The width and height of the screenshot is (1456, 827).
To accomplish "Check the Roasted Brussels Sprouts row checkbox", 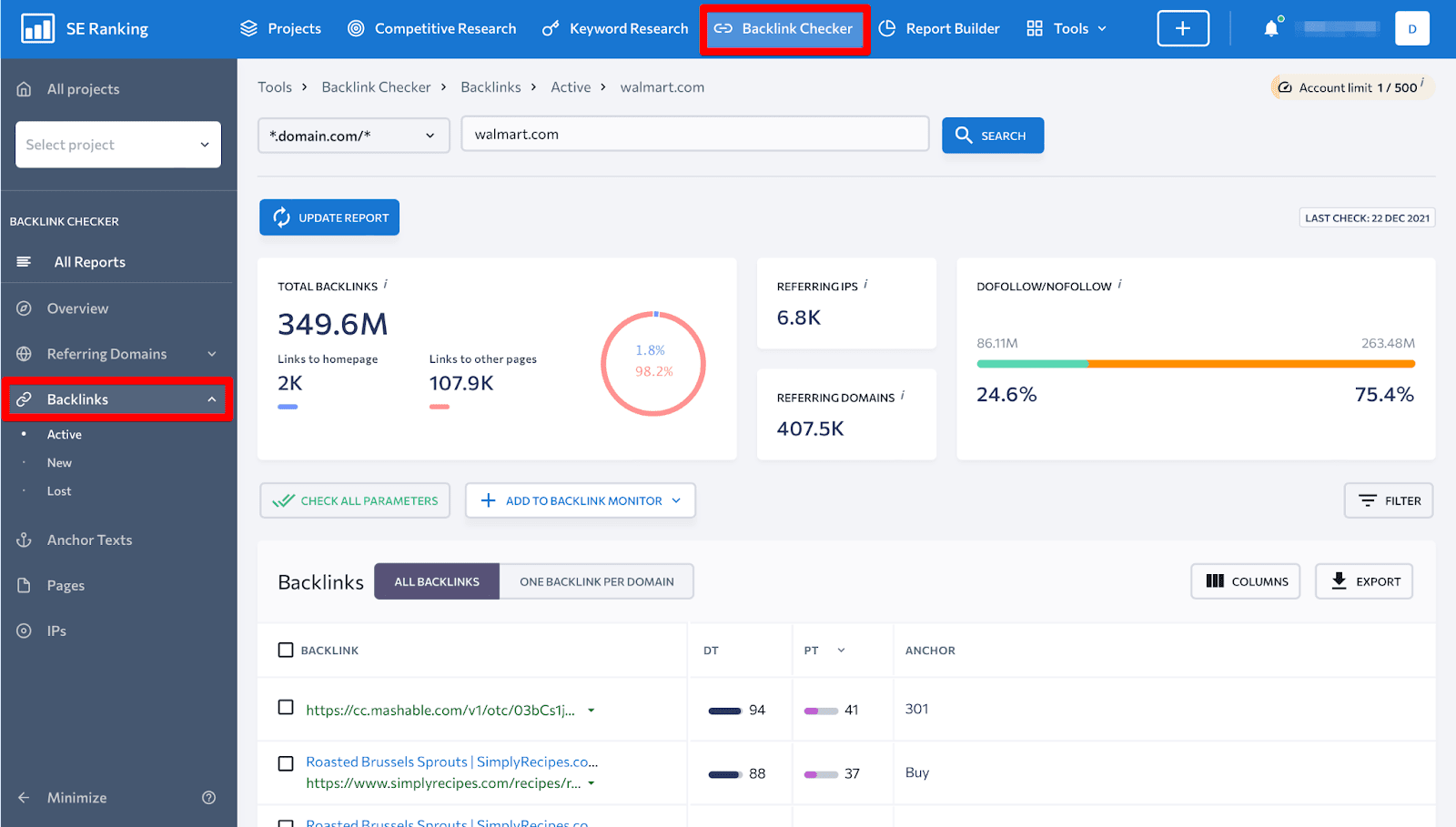I will [286, 764].
